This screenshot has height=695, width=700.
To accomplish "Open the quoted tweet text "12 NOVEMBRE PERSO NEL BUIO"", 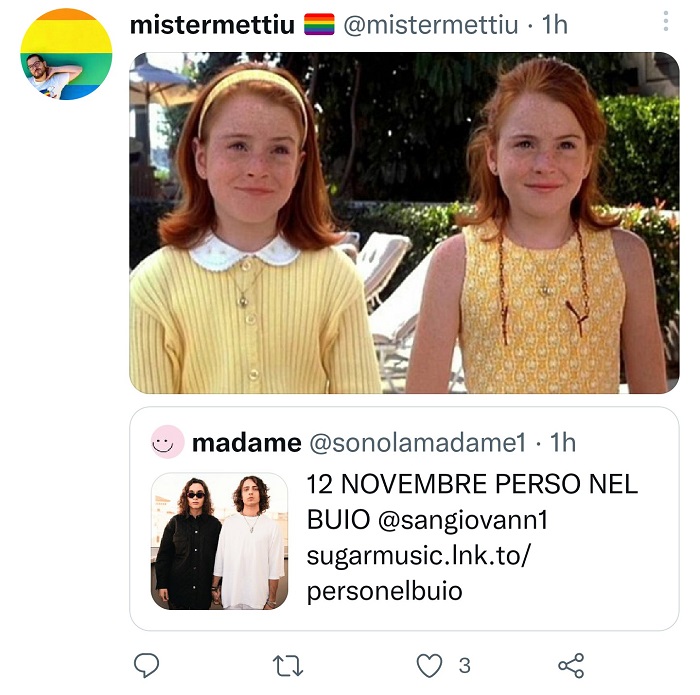I will tap(472, 486).
